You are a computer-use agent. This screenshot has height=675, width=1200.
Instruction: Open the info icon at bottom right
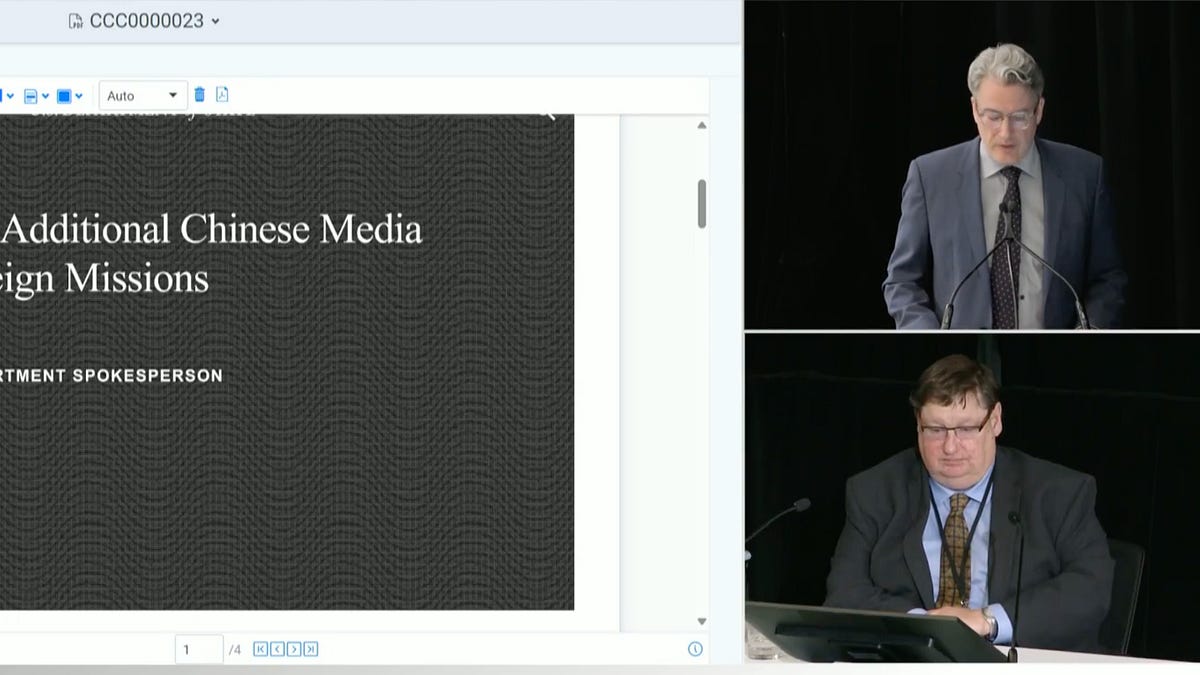[x=695, y=649]
